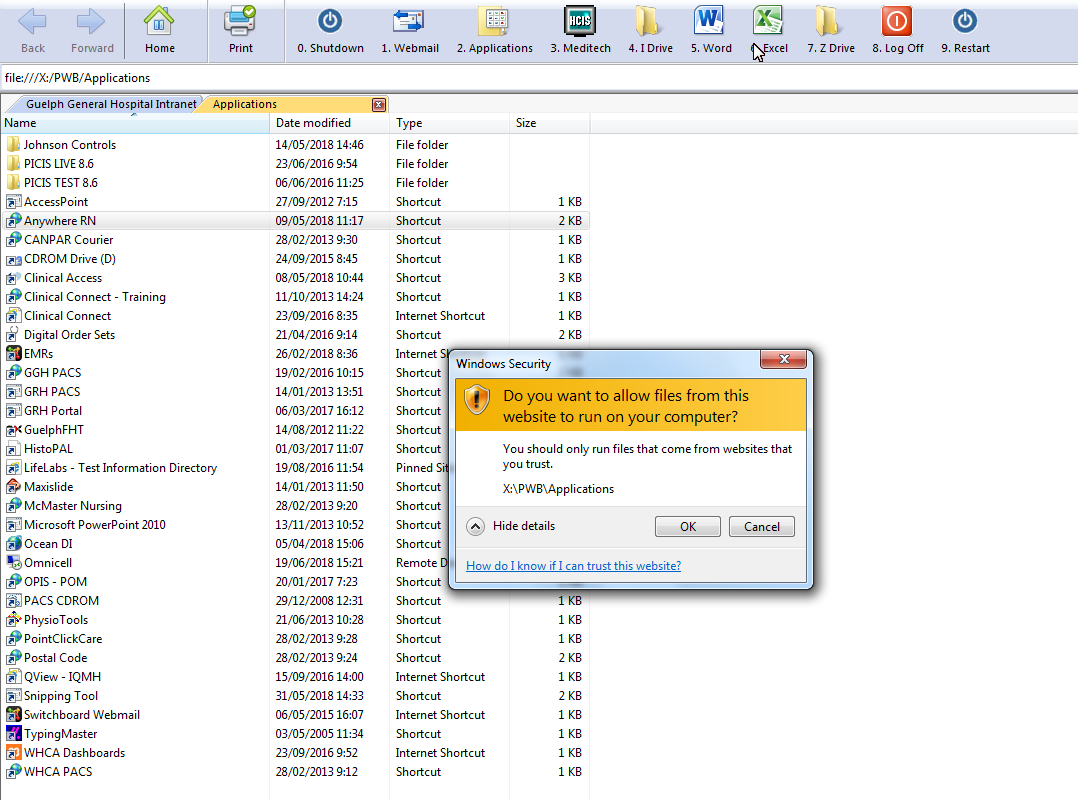Select the GGH PACS shortcut
The width and height of the screenshot is (1078, 800).
coord(52,373)
